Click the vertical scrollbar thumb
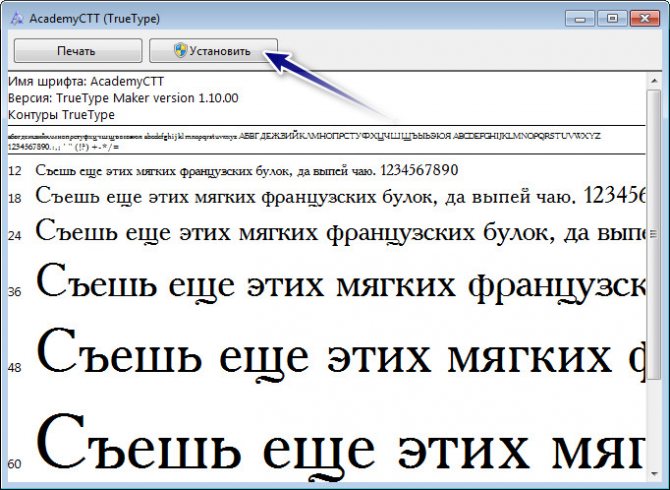 point(654,234)
